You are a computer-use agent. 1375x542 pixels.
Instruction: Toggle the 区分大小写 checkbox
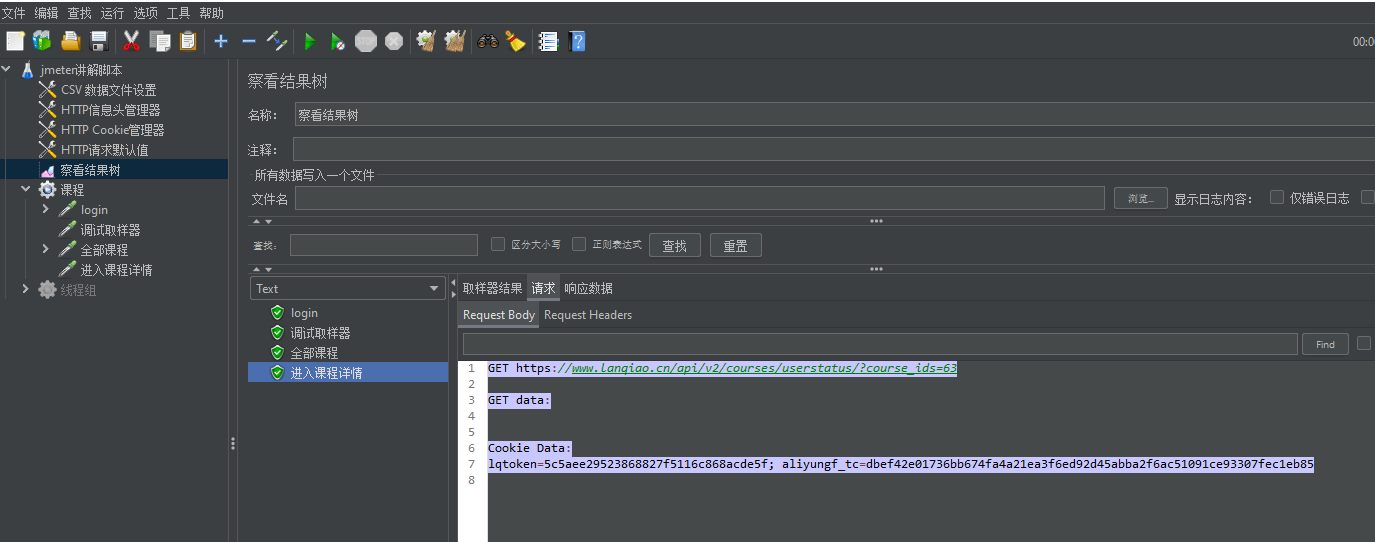click(498, 244)
